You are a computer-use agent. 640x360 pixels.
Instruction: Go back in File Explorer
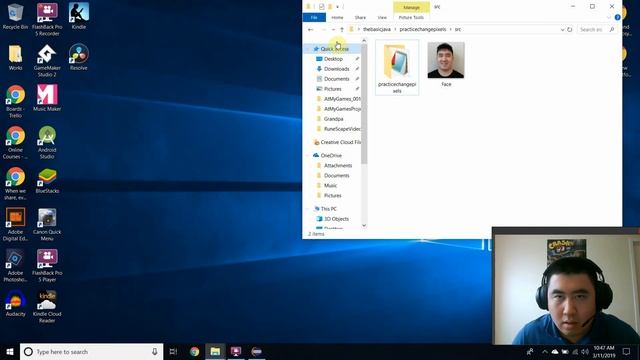click(x=311, y=29)
